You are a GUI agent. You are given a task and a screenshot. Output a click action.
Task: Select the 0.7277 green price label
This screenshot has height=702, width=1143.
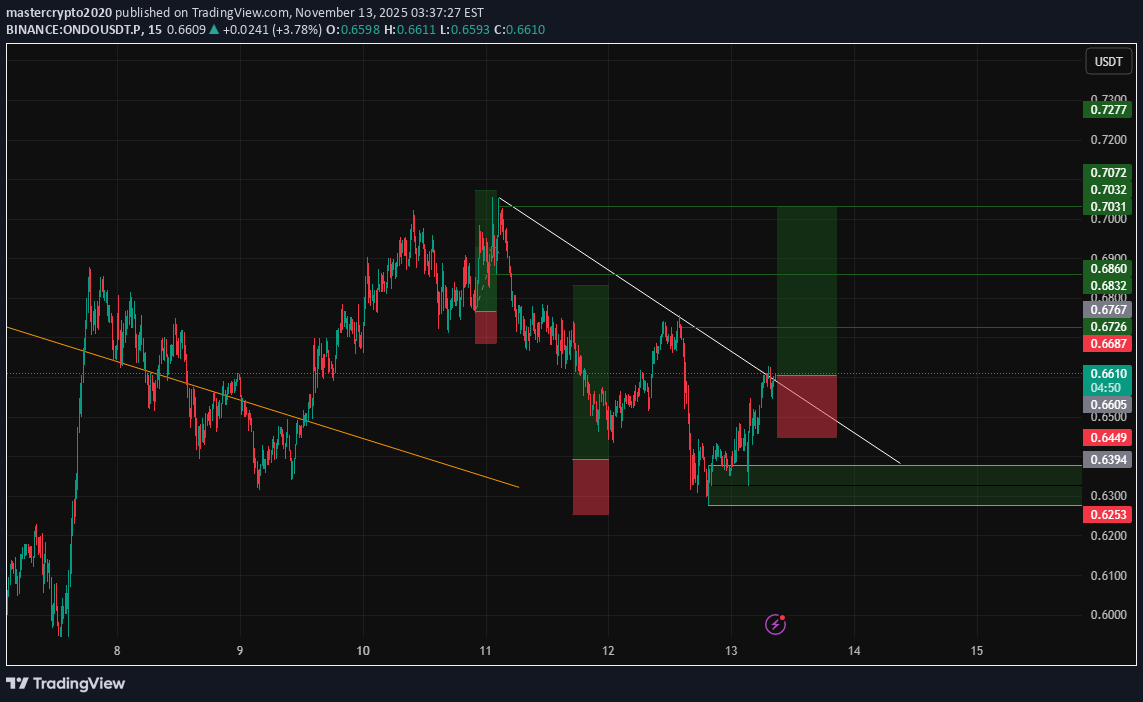pyautogui.click(x=1108, y=109)
